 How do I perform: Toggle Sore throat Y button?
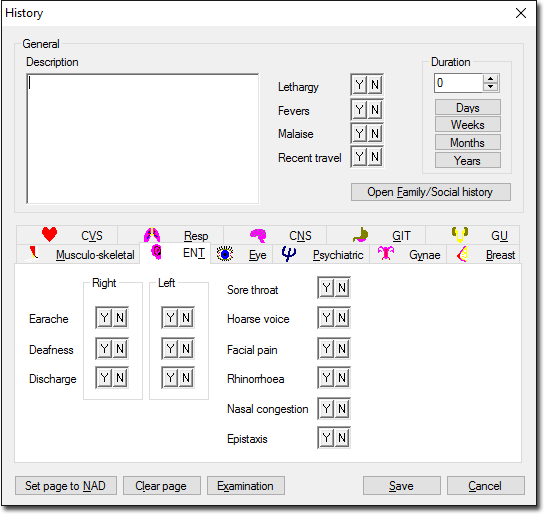point(326,288)
